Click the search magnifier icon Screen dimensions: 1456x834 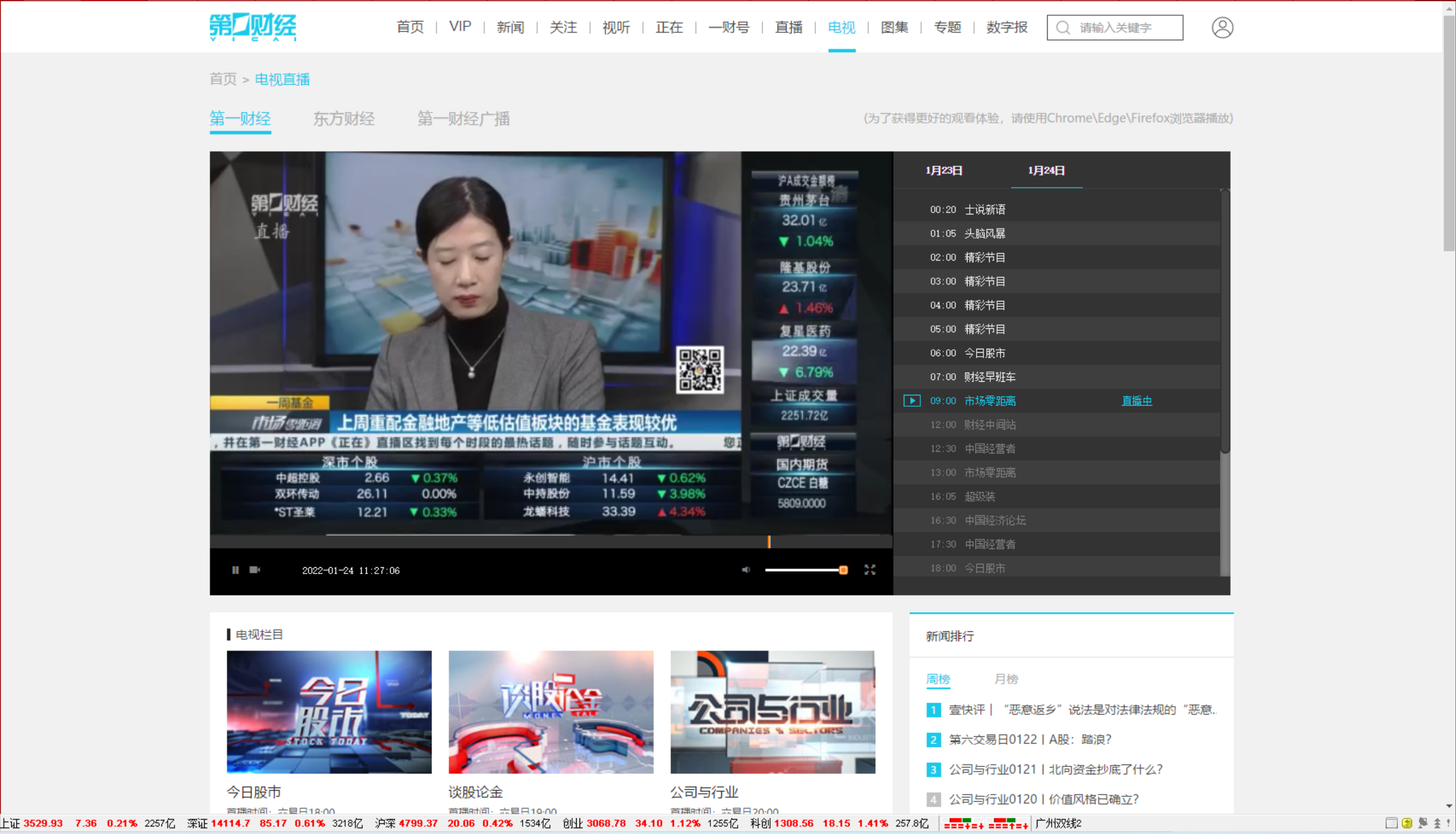(x=1062, y=27)
